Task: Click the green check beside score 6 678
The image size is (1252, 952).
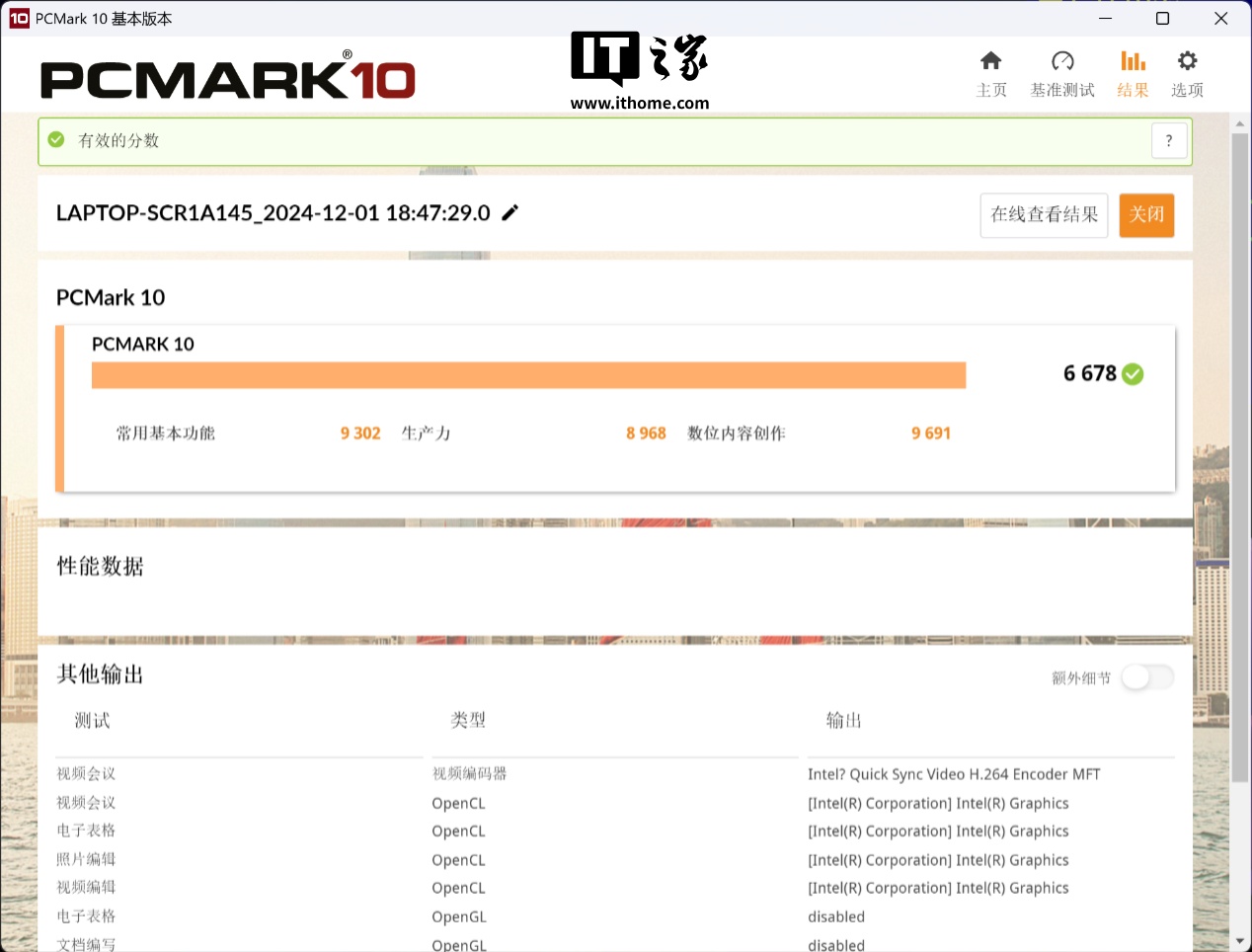Action: pos(1134,374)
